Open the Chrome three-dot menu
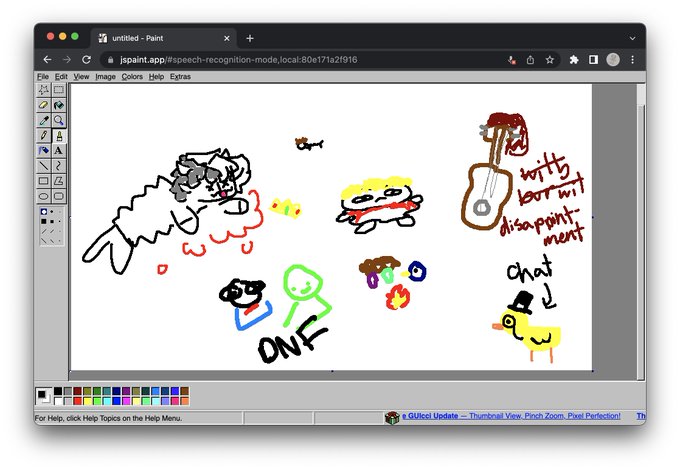Screen dimensions: 680x470 click(633, 60)
